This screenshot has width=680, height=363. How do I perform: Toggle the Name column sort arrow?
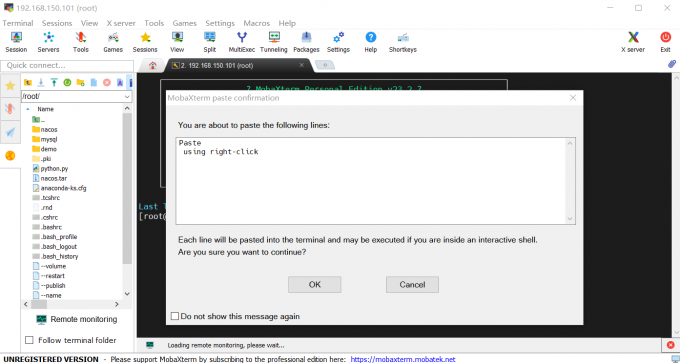28,109
